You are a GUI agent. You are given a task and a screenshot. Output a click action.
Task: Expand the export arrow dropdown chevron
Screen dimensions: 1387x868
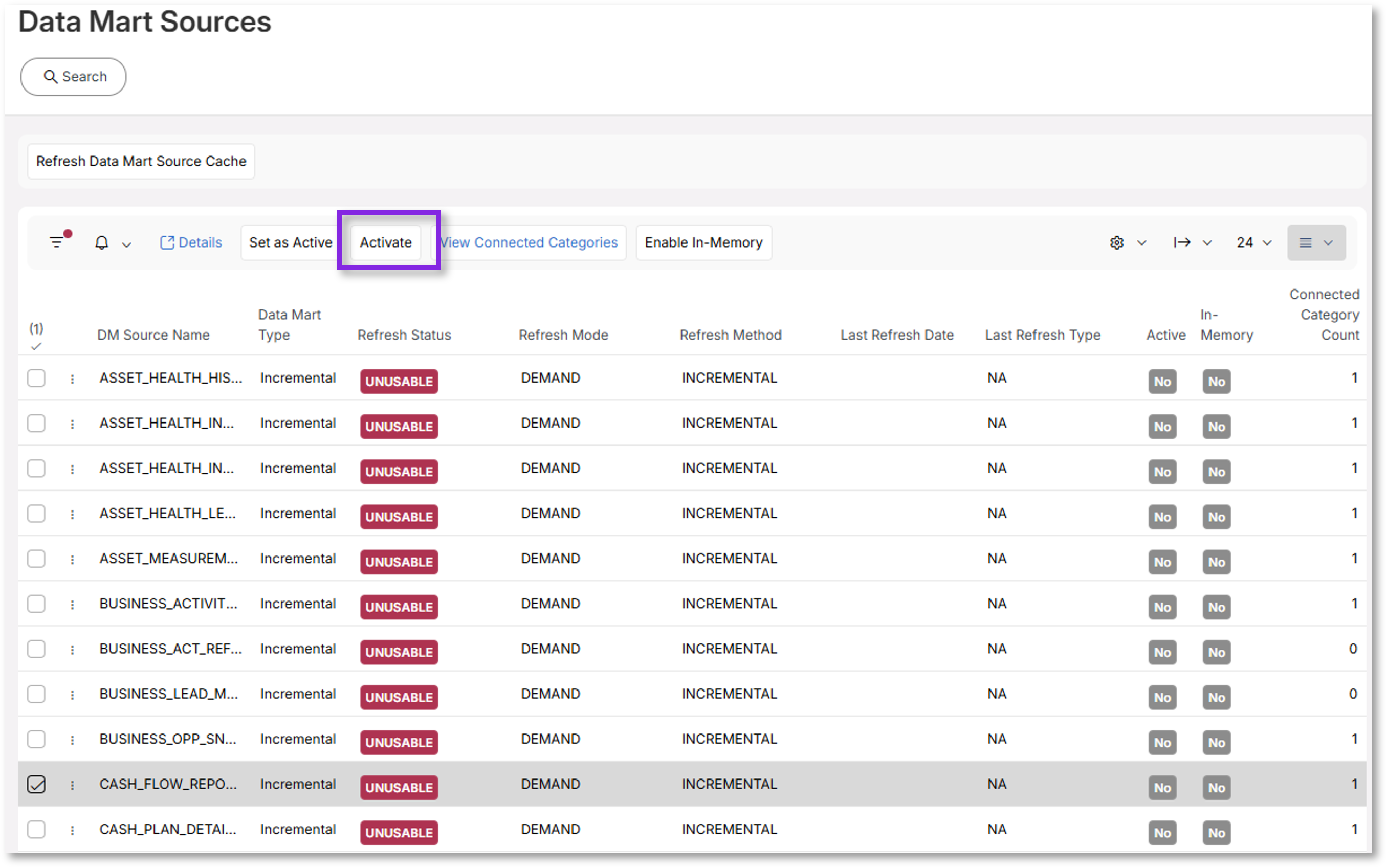(x=1207, y=243)
